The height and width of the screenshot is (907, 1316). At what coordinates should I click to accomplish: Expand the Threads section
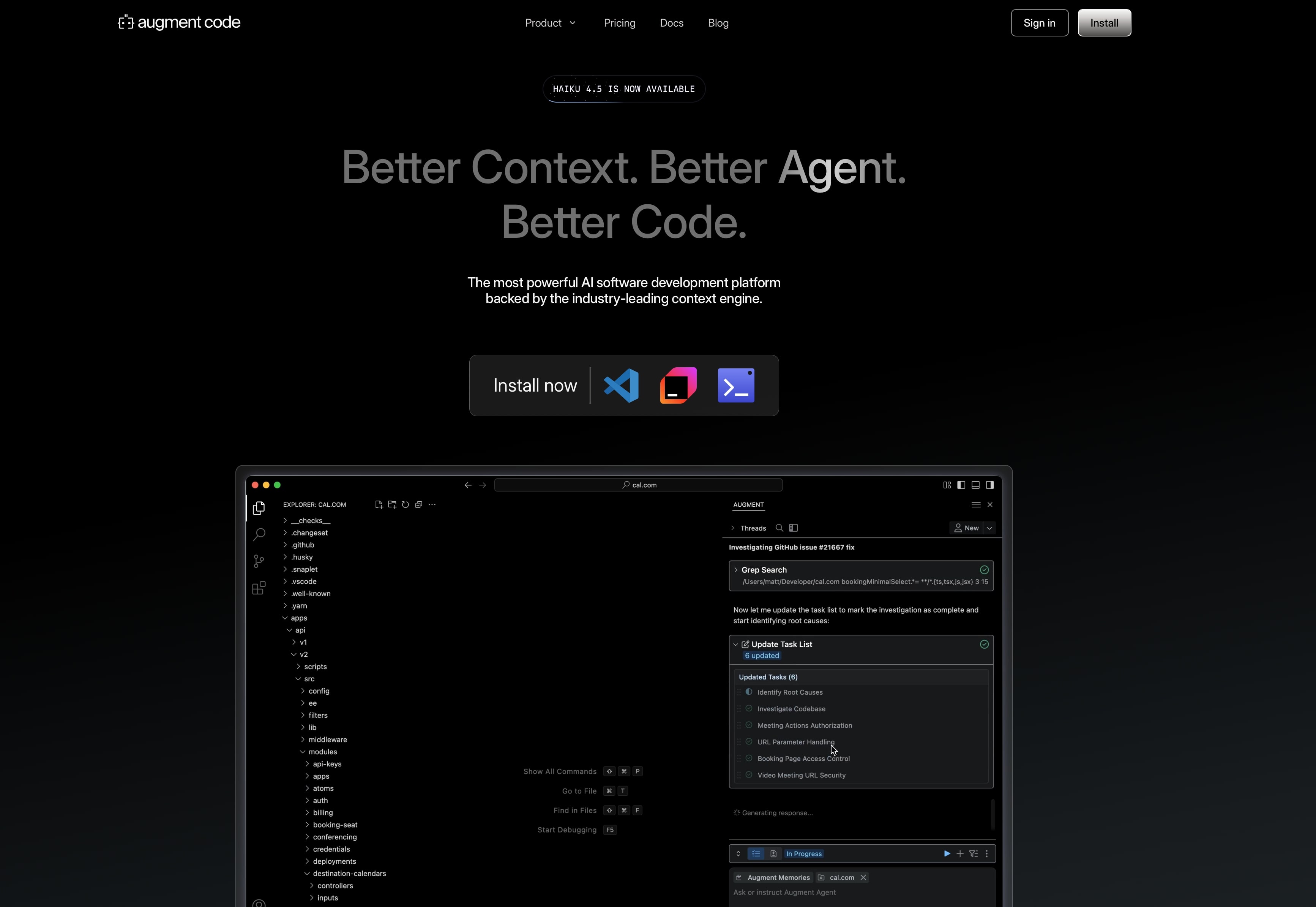tap(733, 528)
